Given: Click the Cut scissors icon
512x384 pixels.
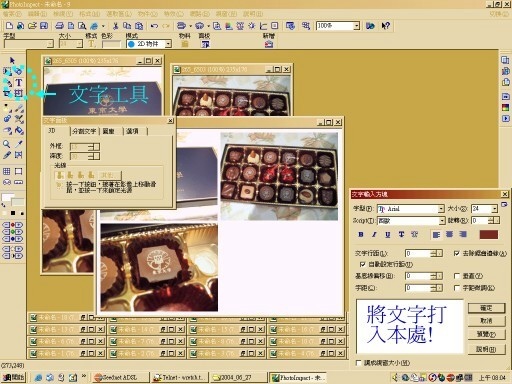Looking at the screenshot, I should [116, 26].
